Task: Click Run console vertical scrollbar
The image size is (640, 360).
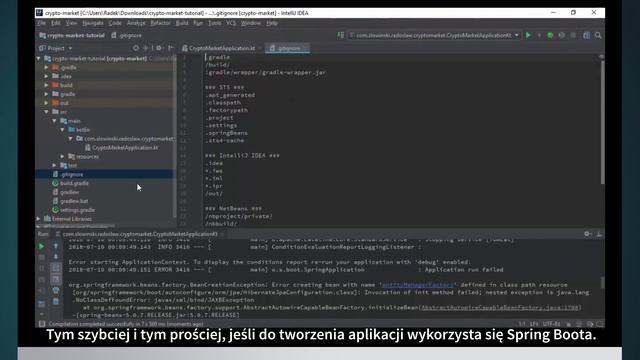Action: 602,282
